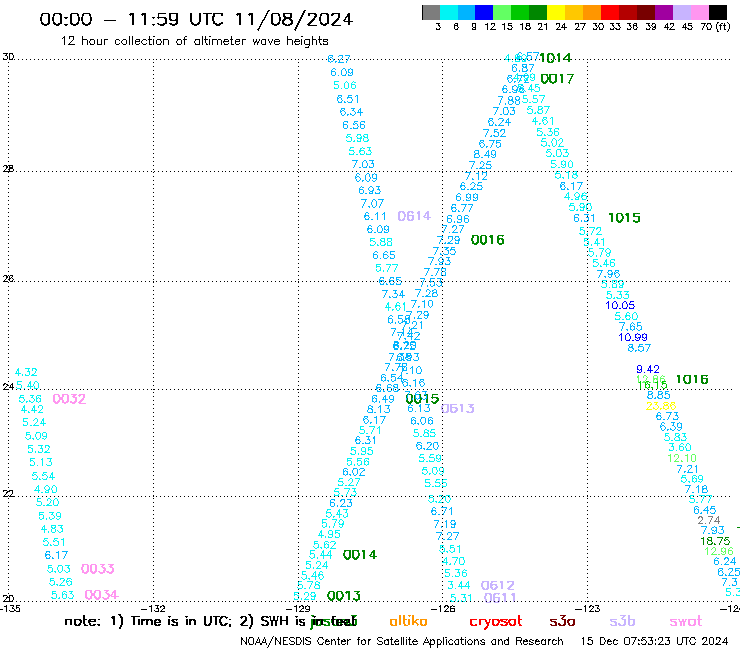Click the wave height value '12.96'

point(719,551)
